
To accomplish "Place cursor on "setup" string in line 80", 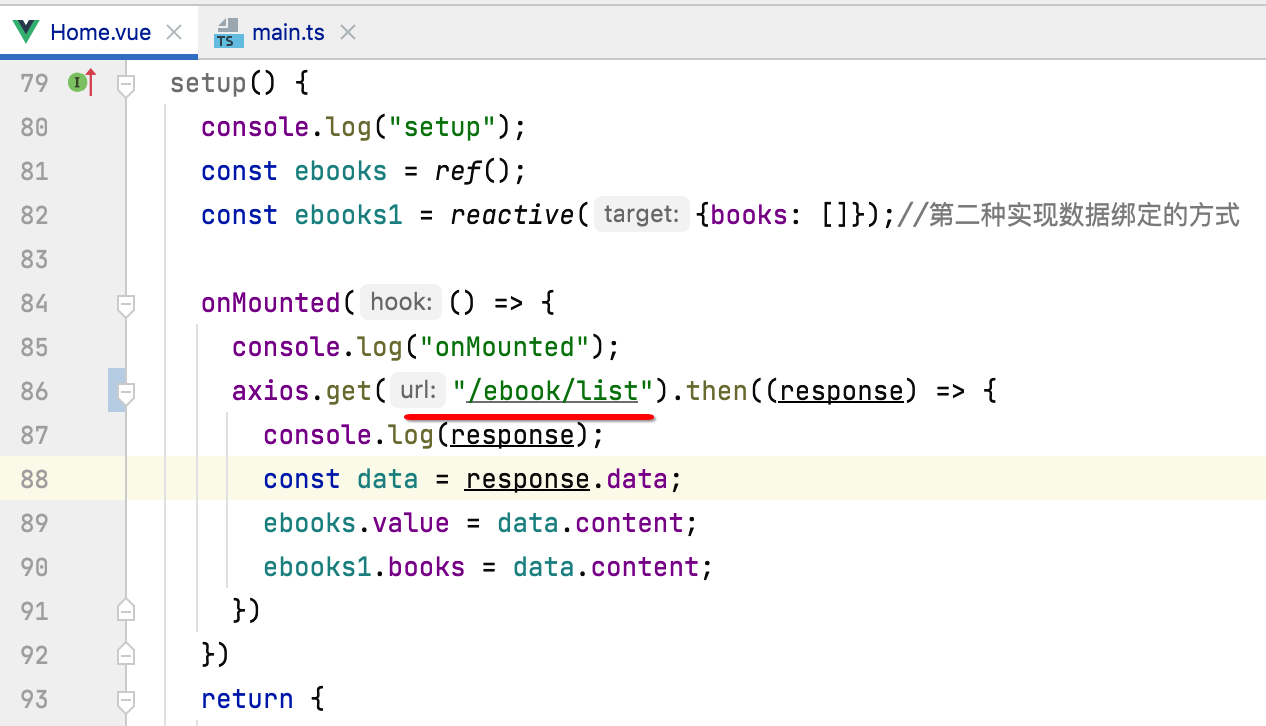I will [x=443, y=127].
